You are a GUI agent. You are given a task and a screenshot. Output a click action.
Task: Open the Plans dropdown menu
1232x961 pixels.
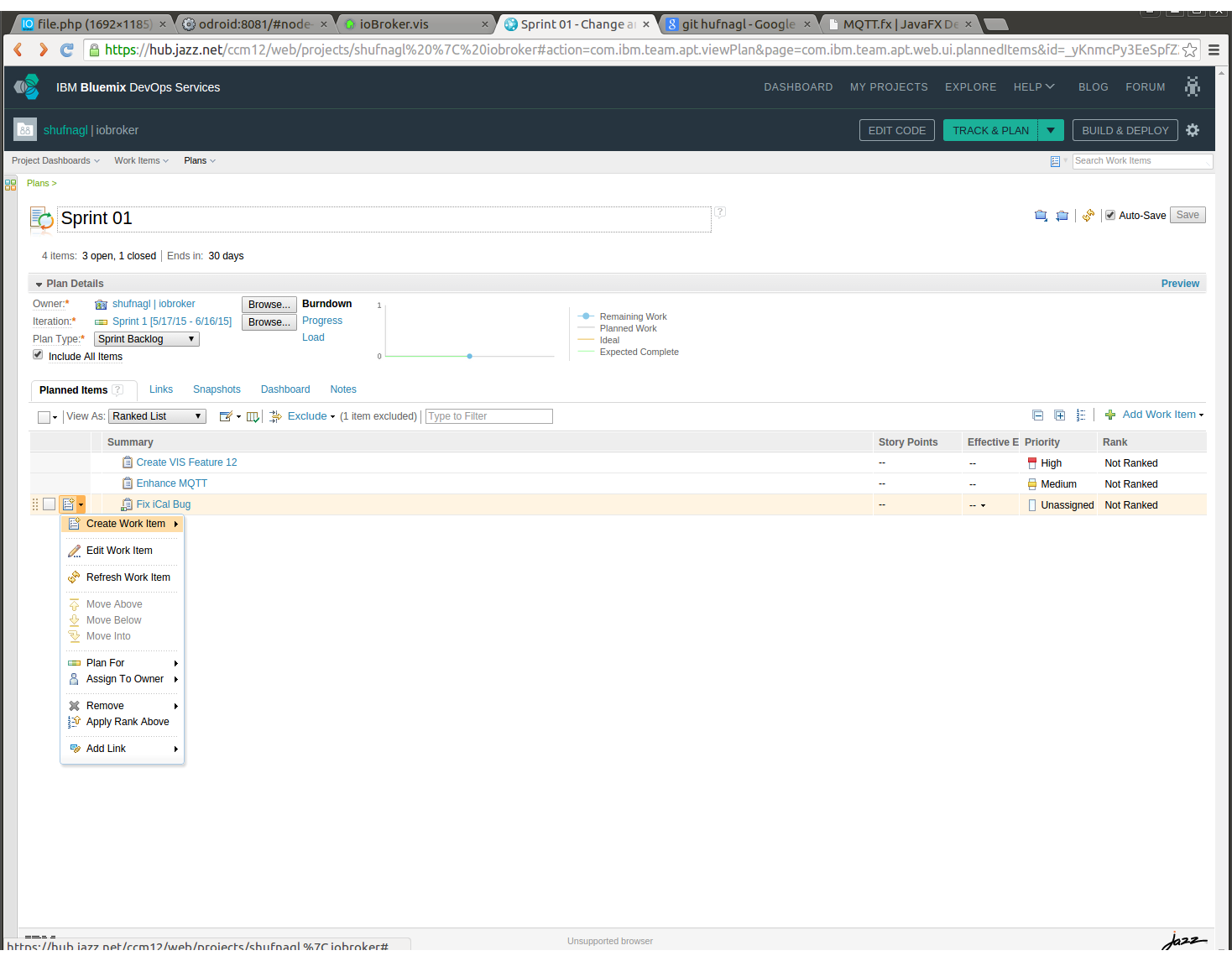pos(200,161)
